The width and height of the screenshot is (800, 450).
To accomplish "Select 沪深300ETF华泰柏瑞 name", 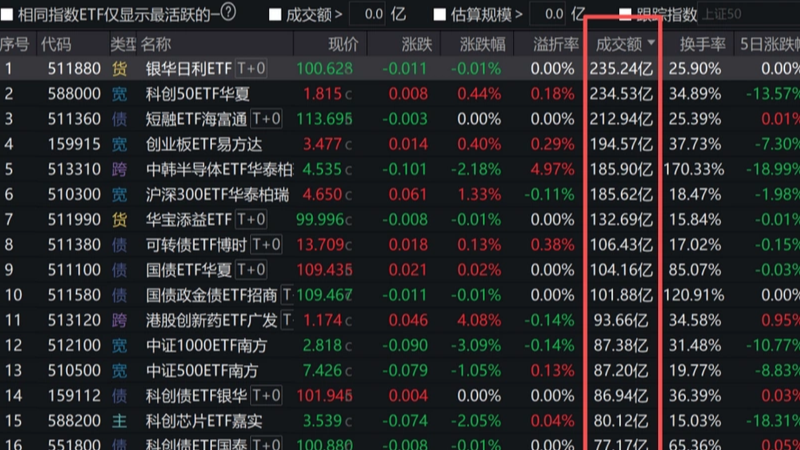I will tap(217, 194).
